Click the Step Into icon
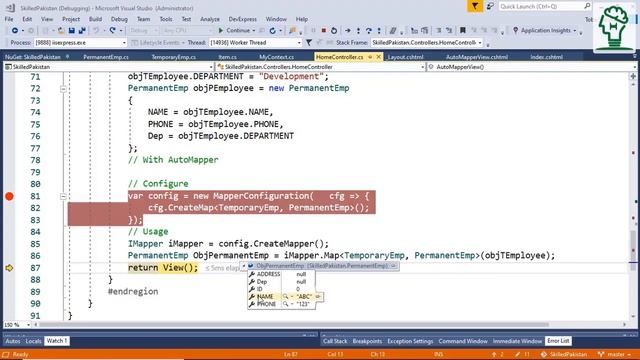 358,31
